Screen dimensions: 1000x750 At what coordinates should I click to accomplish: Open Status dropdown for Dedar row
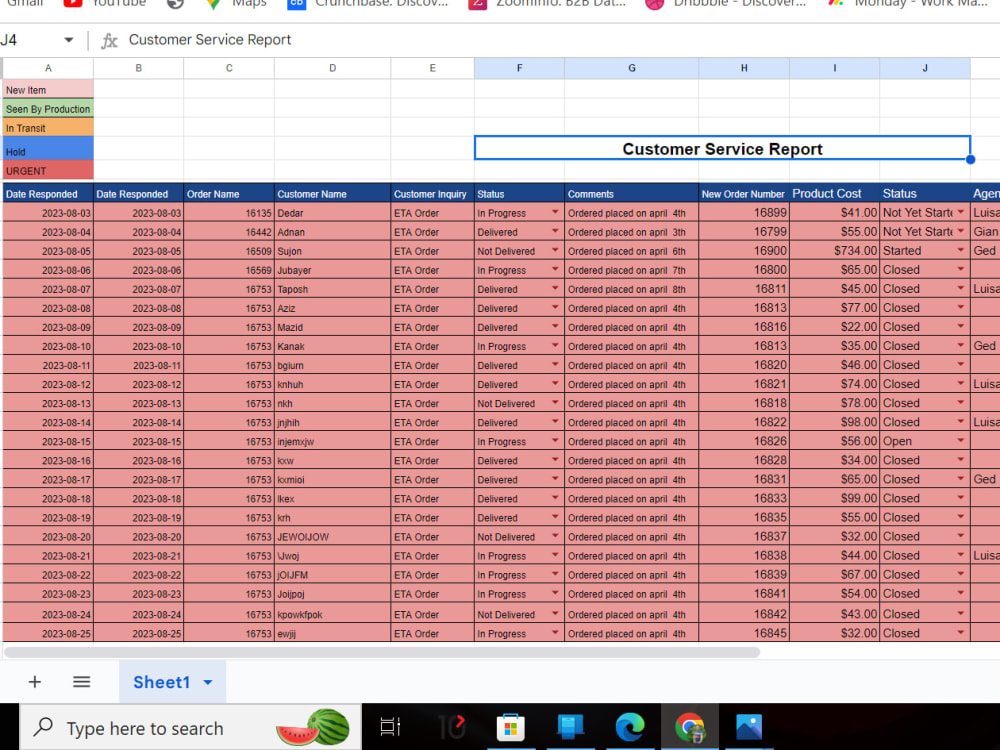click(555, 212)
